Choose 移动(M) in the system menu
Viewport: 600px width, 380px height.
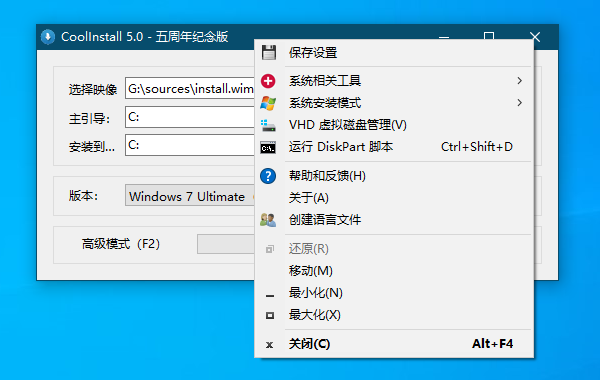[394, 271]
